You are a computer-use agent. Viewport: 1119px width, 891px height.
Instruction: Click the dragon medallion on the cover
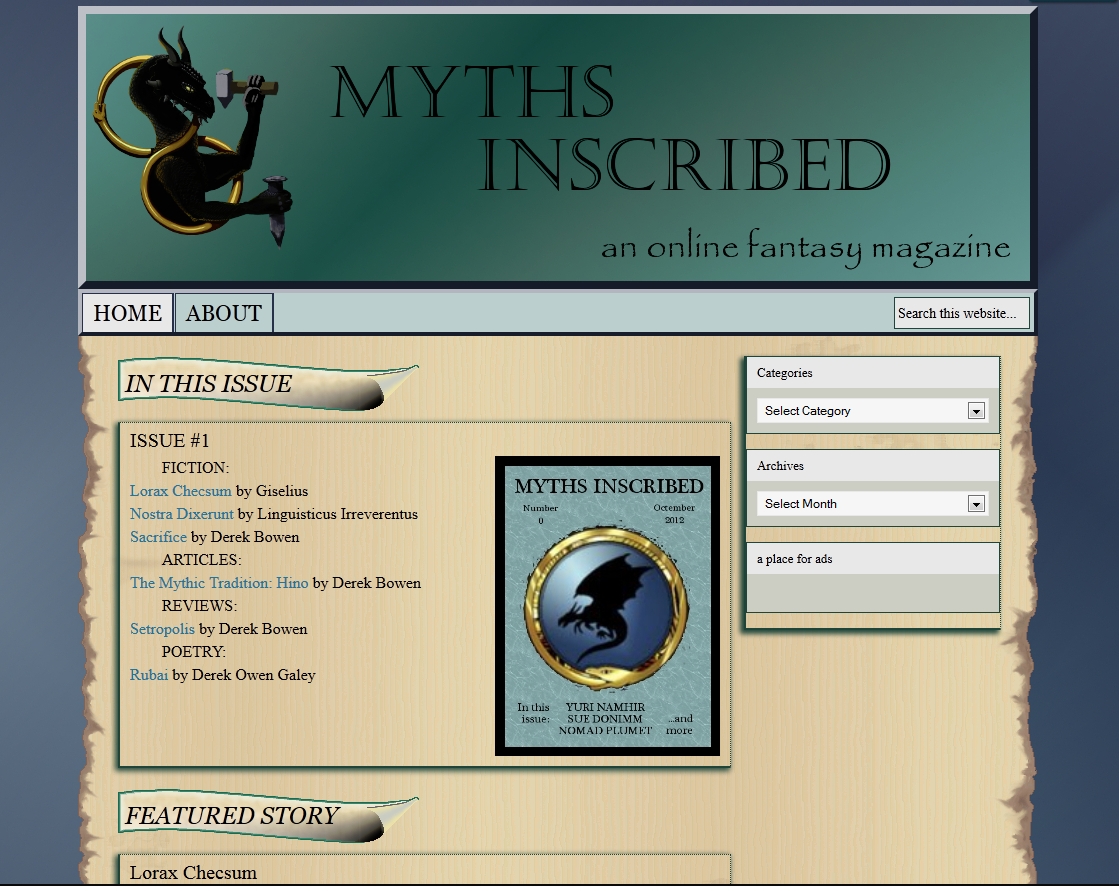607,608
